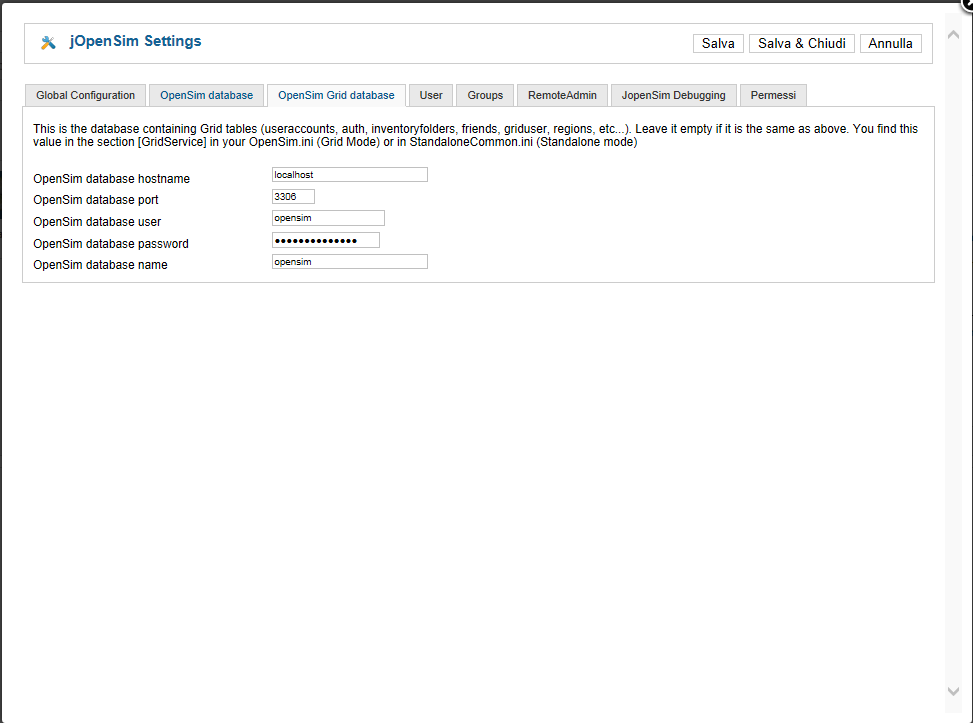This screenshot has width=973, height=723.
Task: Focus the database name field
Action: point(350,262)
